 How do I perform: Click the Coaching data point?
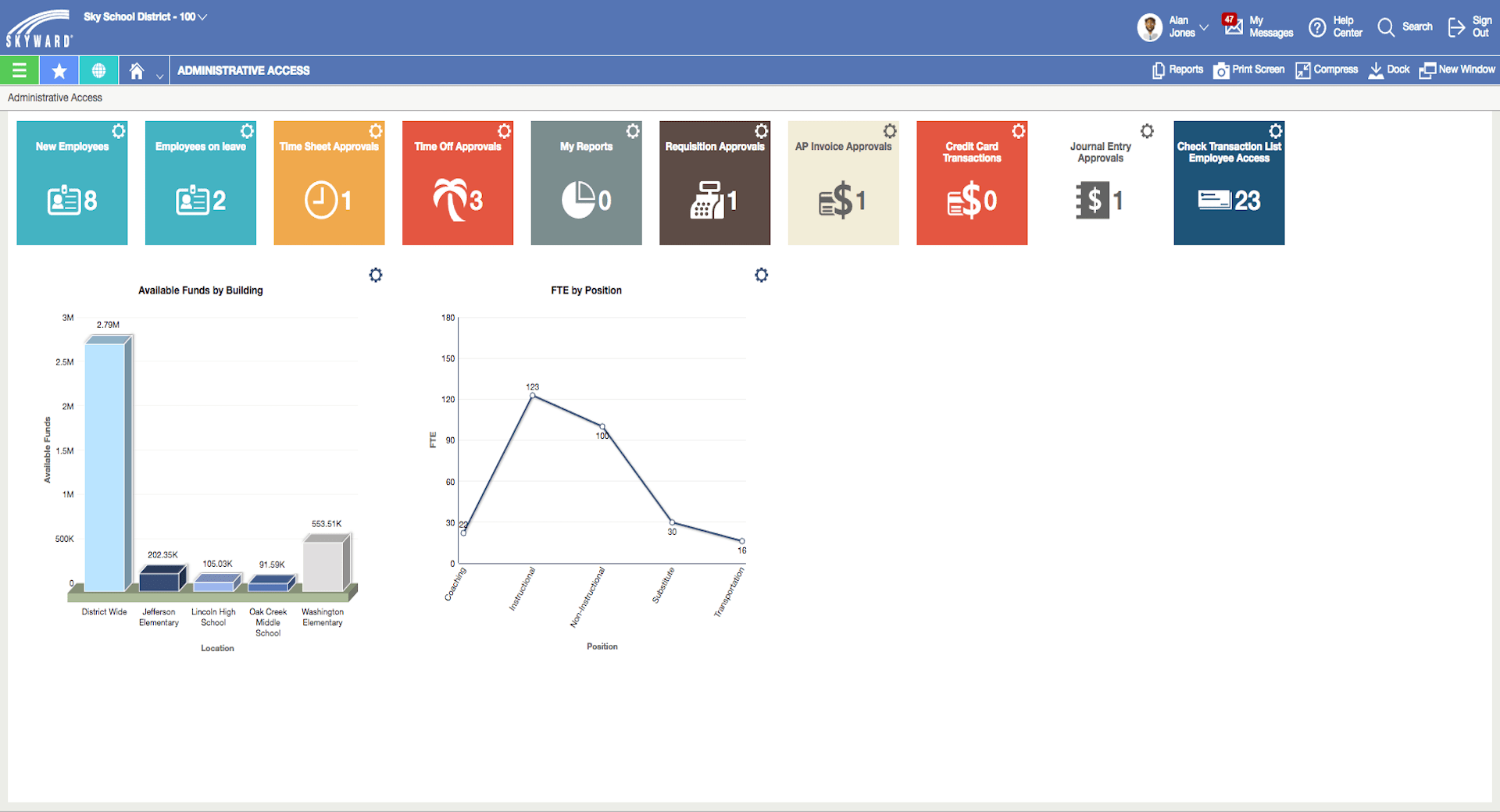click(x=463, y=533)
